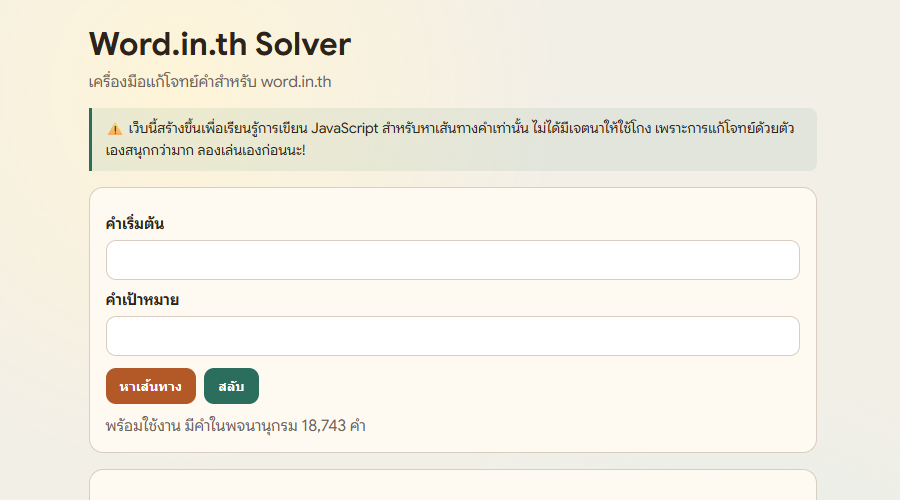Click the สลับ (swap) button
900x500 pixels.
[x=231, y=386]
